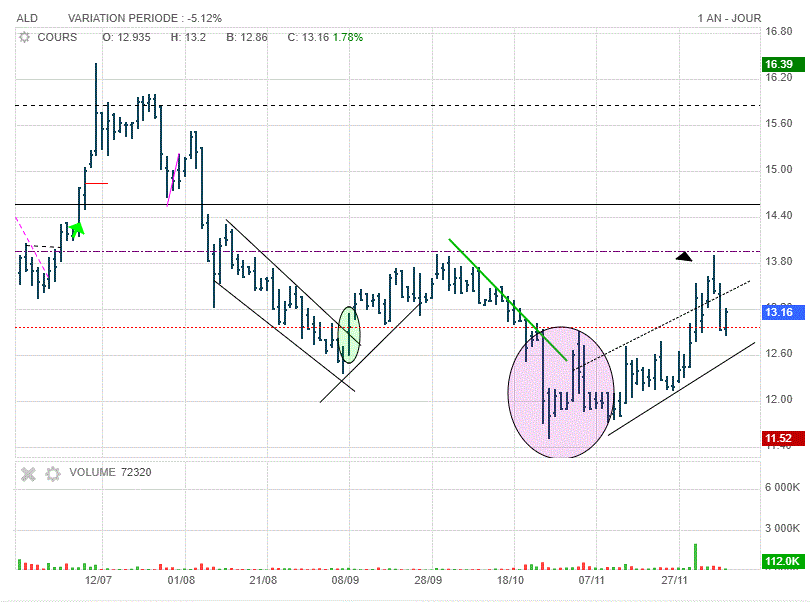Image resolution: width=810 pixels, height=602 pixels.
Task: Click the blue 13.16 current price label
Action: pos(783,312)
